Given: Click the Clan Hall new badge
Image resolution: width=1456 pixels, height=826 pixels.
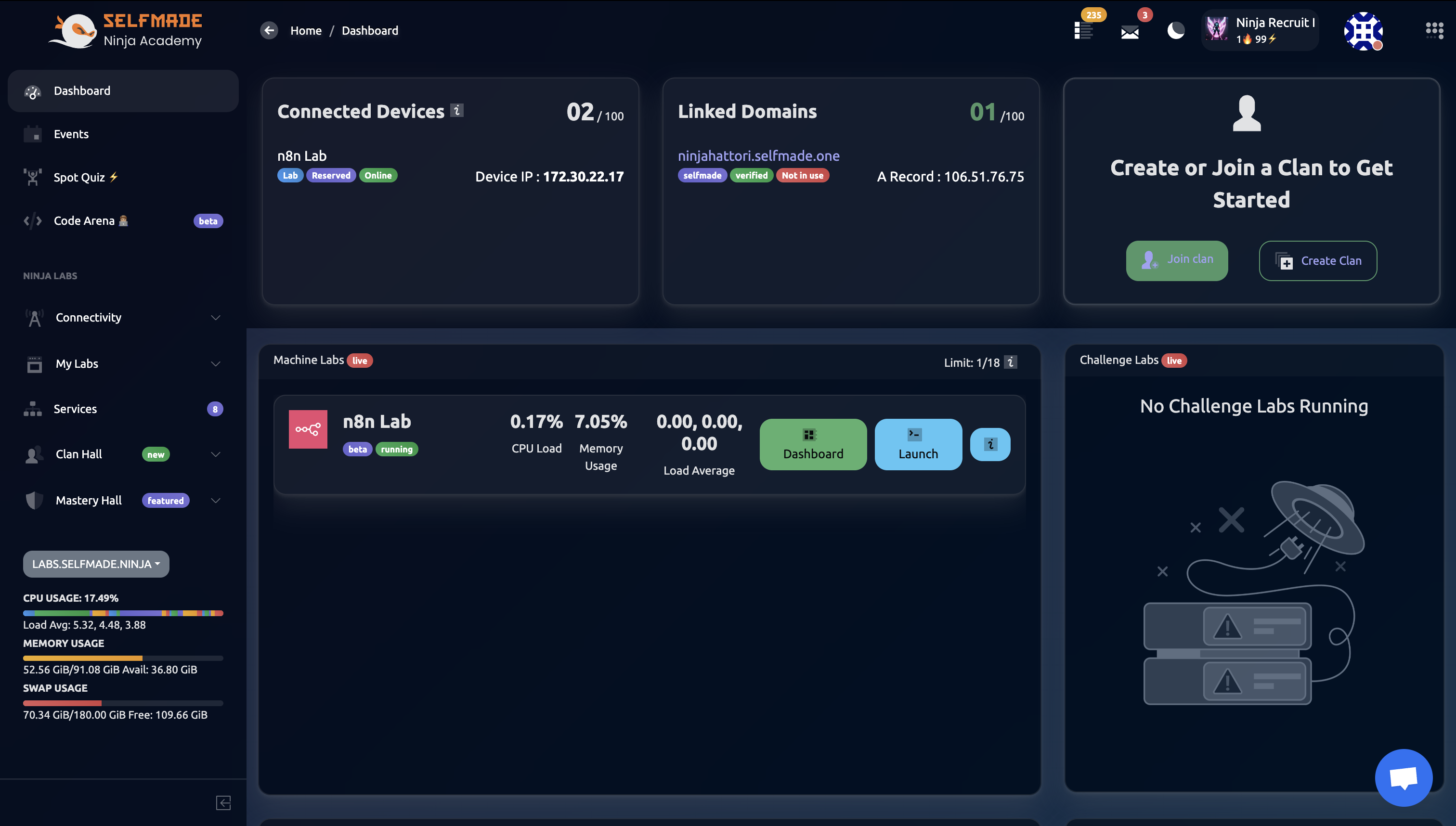Looking at the screenshot, I should tap(156, 454).
